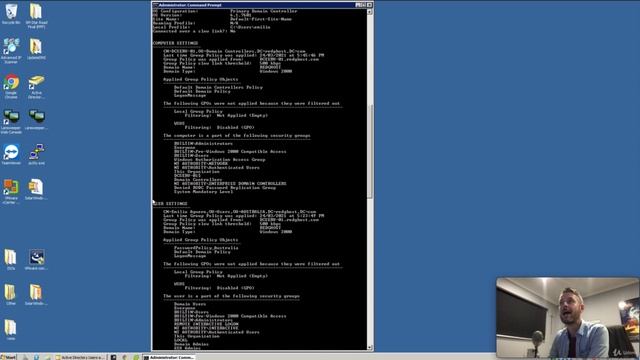Close the Command Prompt window
The height and width of the screenshot is (360, 640).
click(x=369, y=5)
